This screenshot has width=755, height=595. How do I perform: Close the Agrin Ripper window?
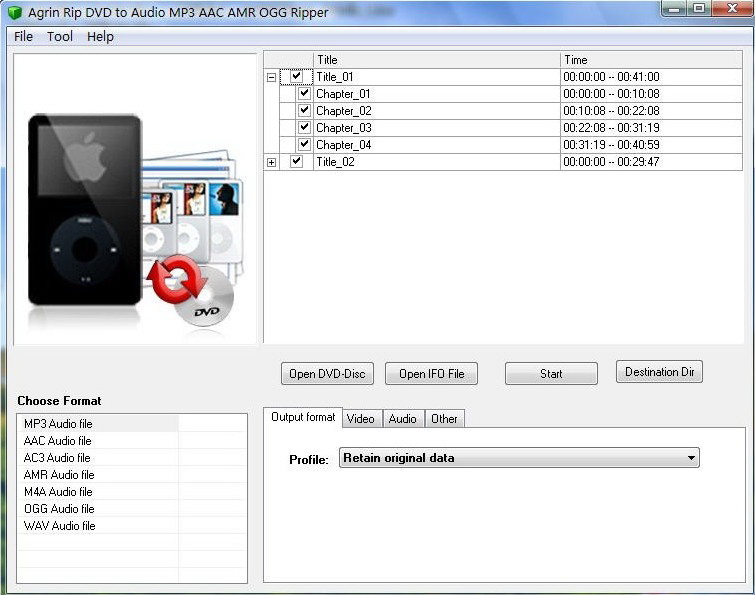click(731, 9)
